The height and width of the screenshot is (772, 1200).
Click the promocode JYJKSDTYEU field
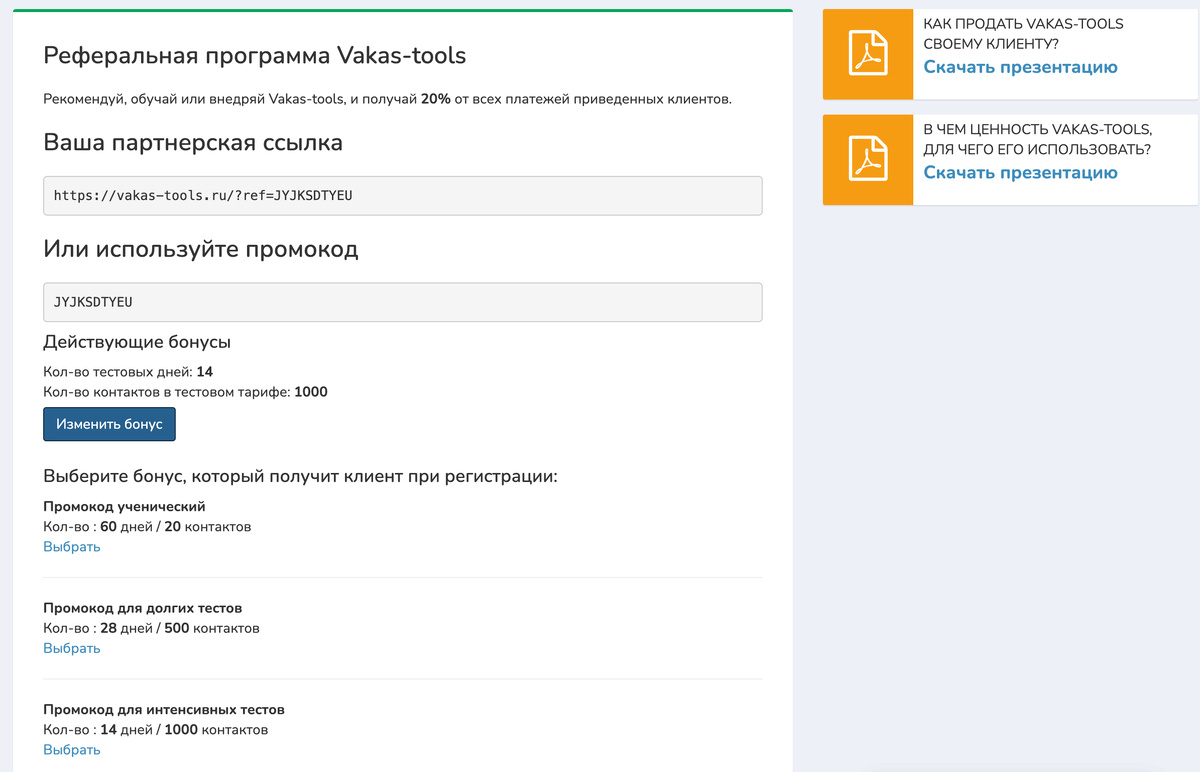click(x=400, y=301)
